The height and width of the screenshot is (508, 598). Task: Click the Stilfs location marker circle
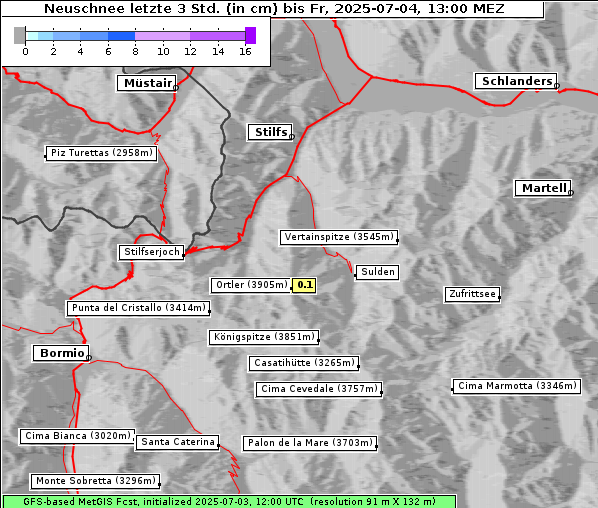click(x=292, y=137)
